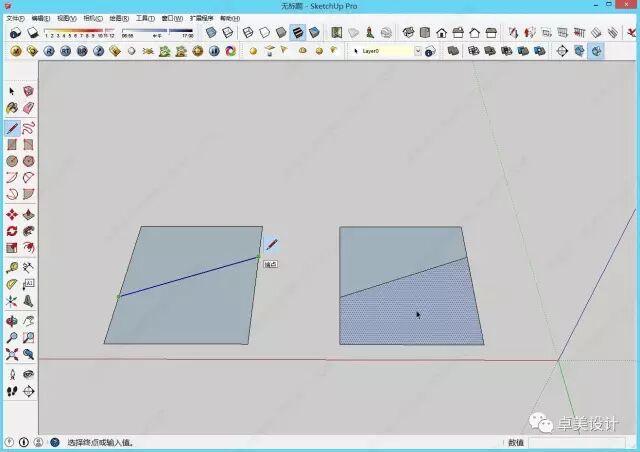Open the layer manager icon beside Layer0
Screen dimensions: 640x452
tap(430, 51)
